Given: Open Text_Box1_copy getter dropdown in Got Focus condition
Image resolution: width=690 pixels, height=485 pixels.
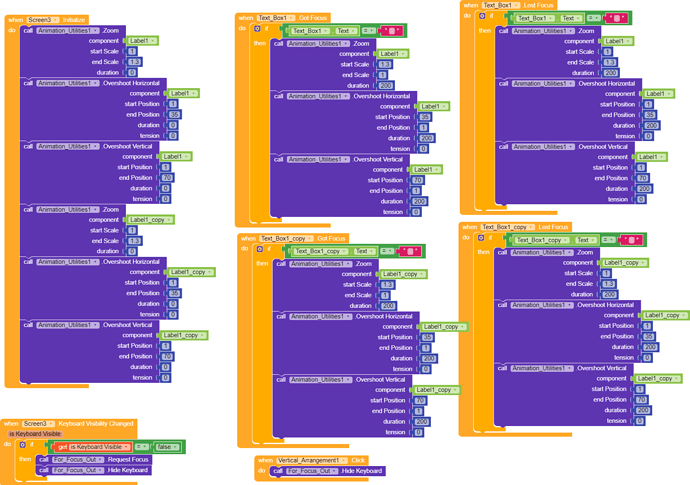Looking at the screenshot, I should coord(319,251).
